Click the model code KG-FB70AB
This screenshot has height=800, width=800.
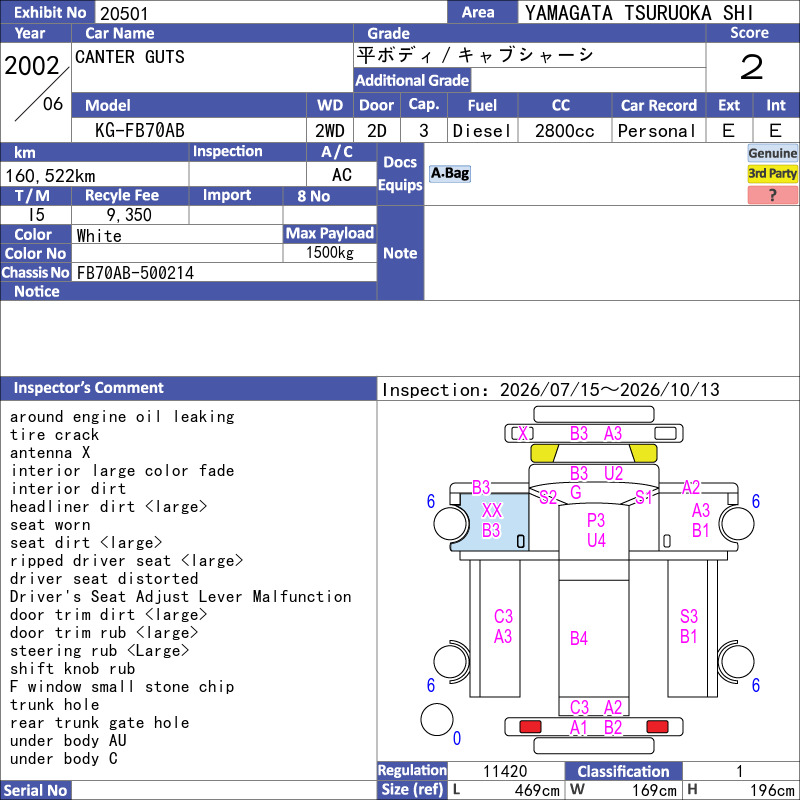139,131
